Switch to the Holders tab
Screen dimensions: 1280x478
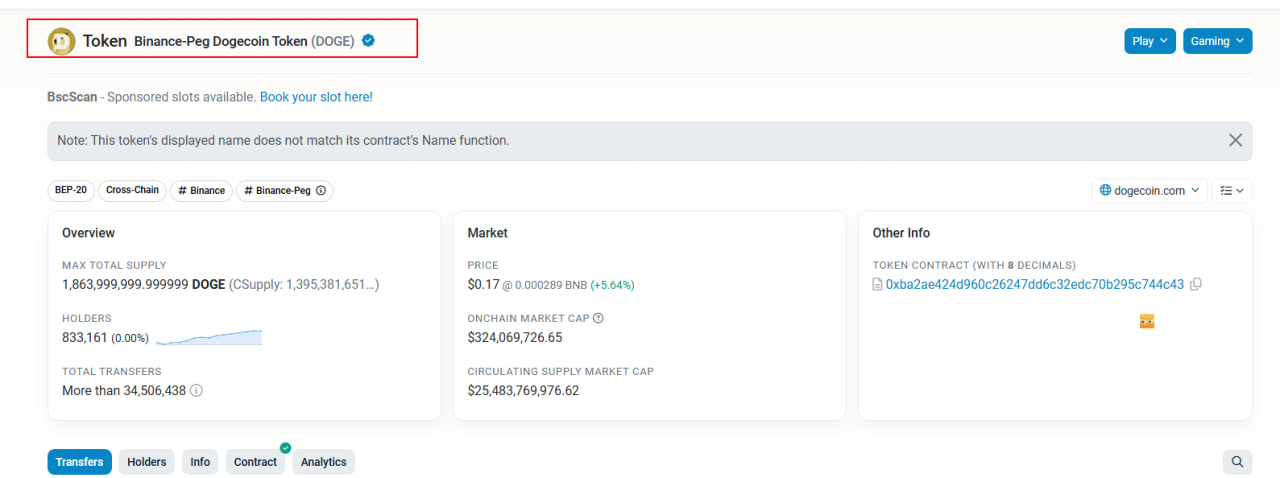(x=146, y=461)
